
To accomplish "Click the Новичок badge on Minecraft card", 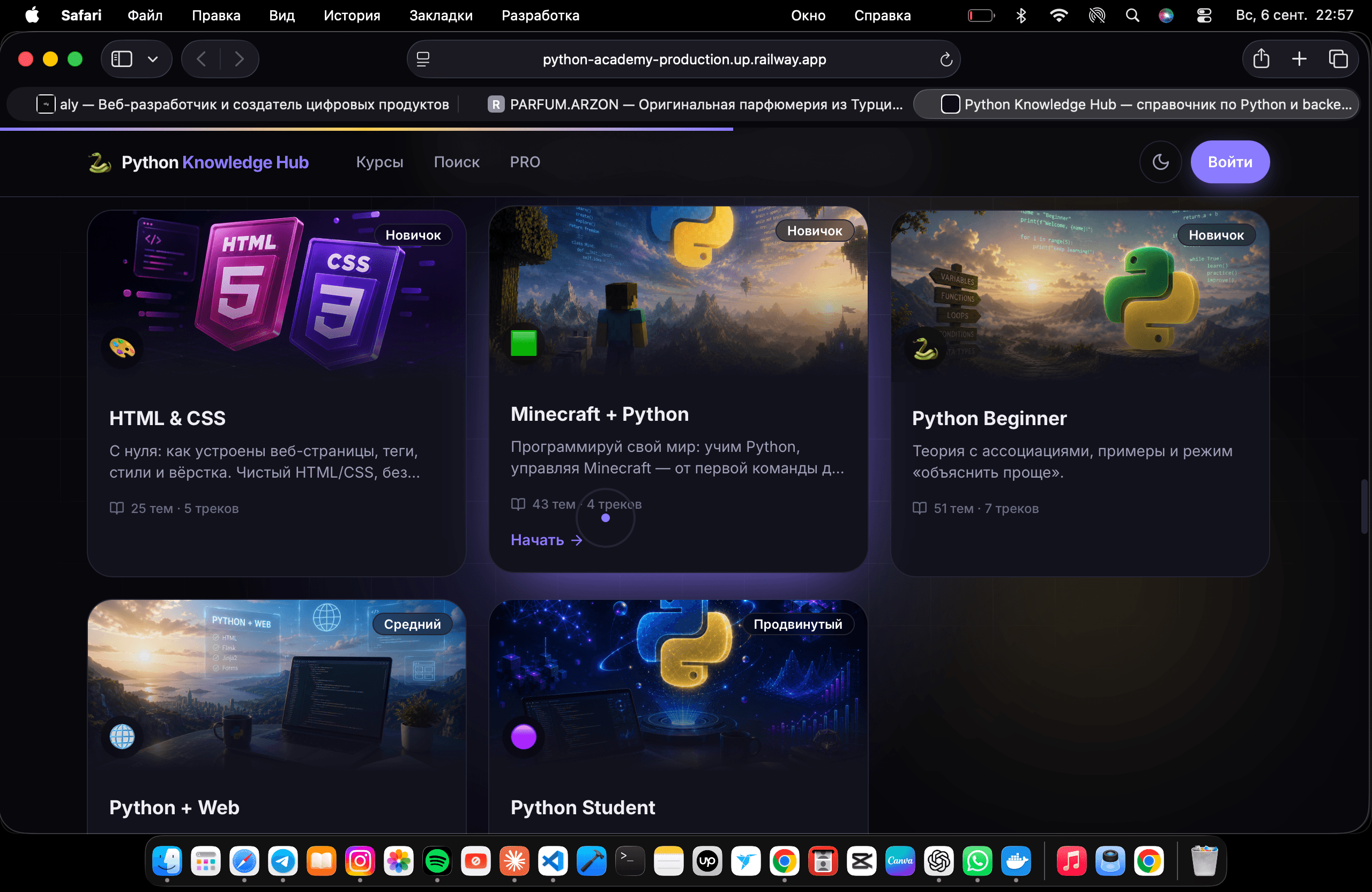I will 815,231.
